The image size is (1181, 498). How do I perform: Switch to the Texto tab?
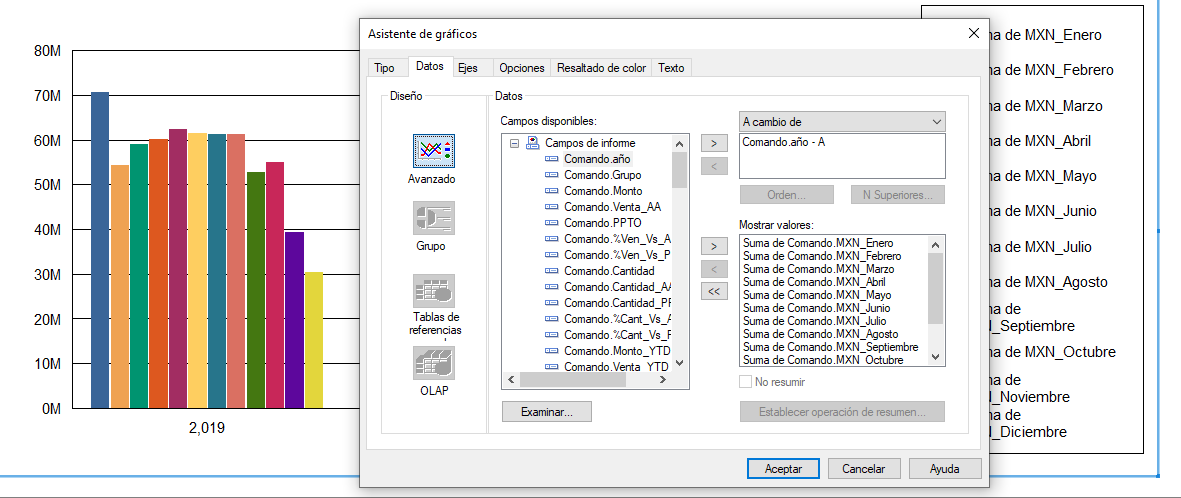671,68
